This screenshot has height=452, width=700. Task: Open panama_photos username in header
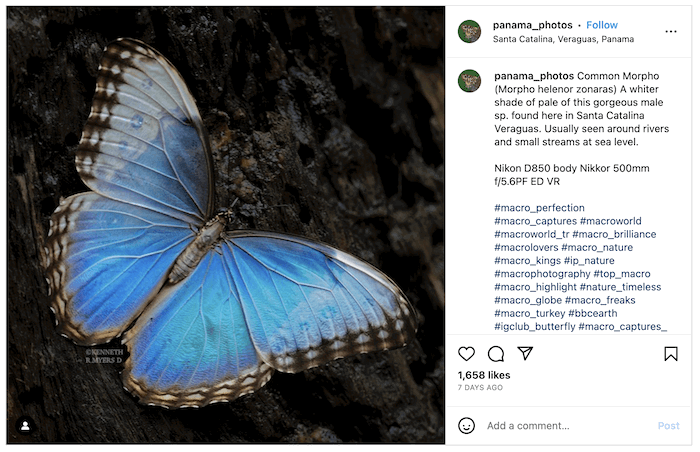tap(533, 25)
